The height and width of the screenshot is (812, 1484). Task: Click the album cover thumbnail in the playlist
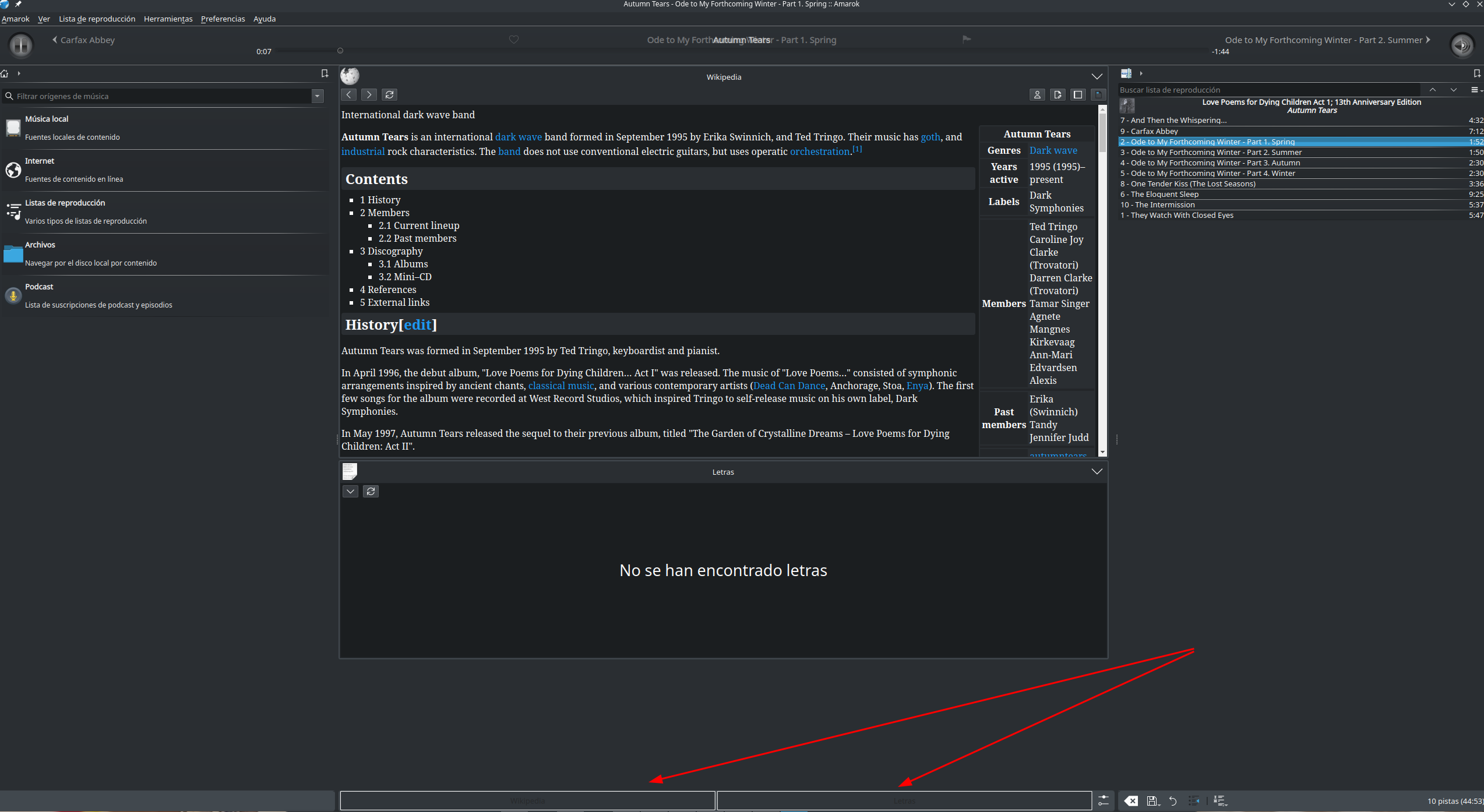(x=1127, y=105)
